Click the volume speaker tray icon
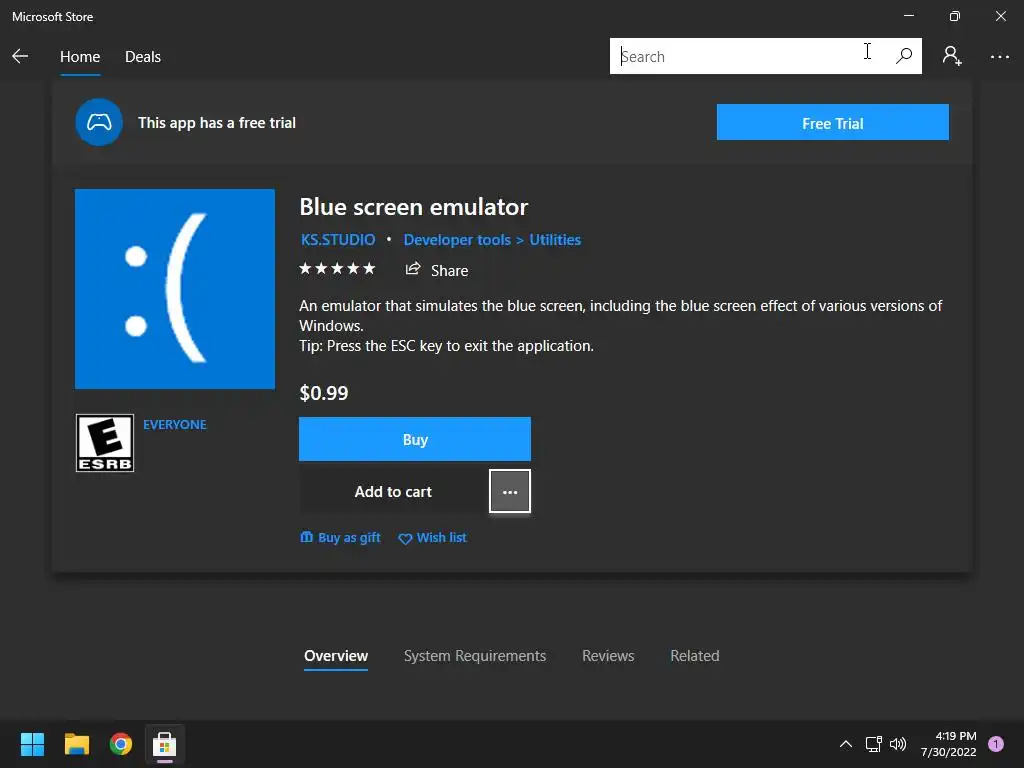The height and width of the screenshot is (768, 1024). point(898,744)
